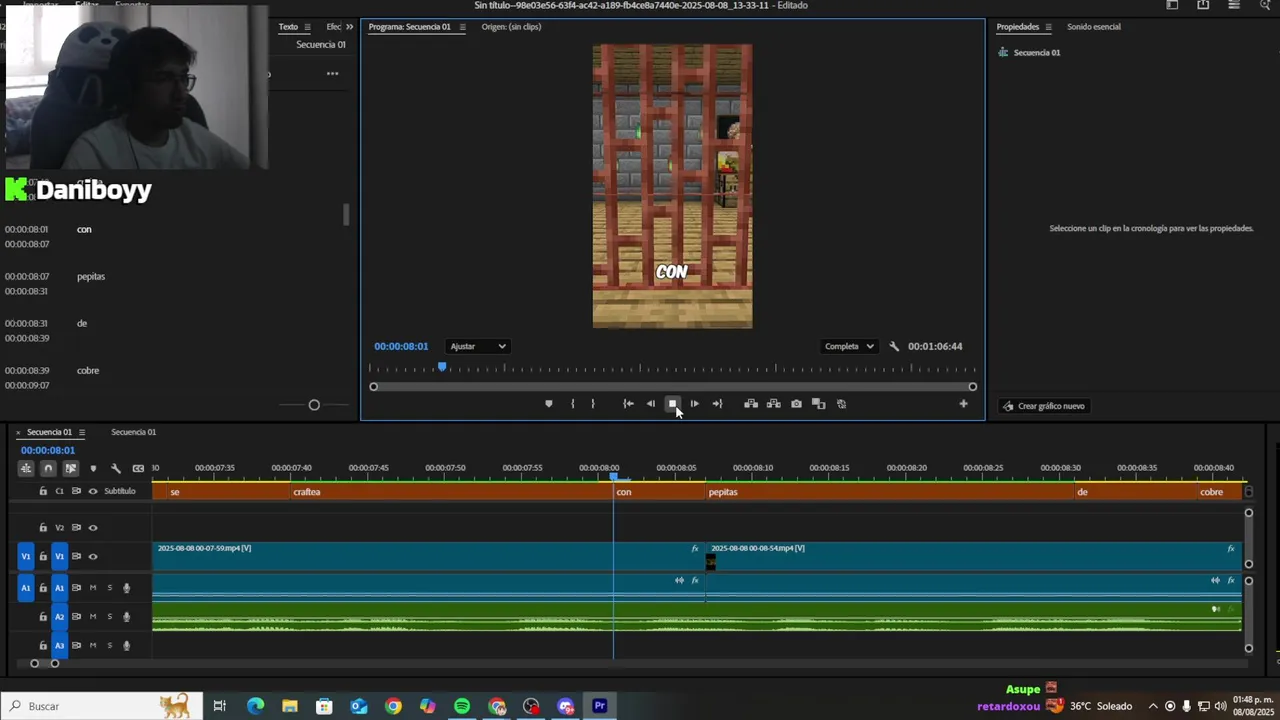Click the Crear gráfico nuevo button
The image size is (1280, 720).
click(1043, 406)
